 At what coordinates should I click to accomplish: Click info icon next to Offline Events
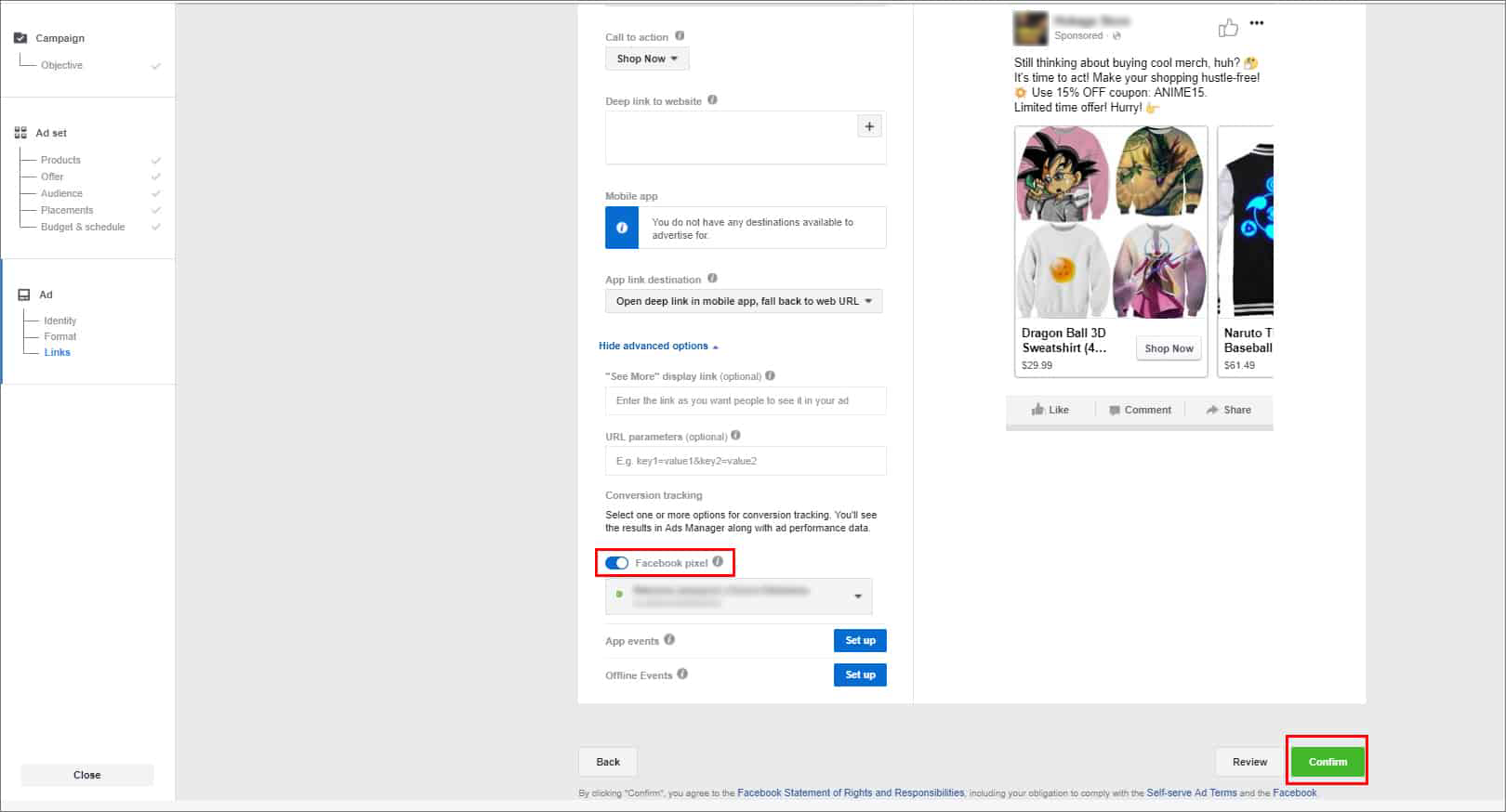(682, 674)
